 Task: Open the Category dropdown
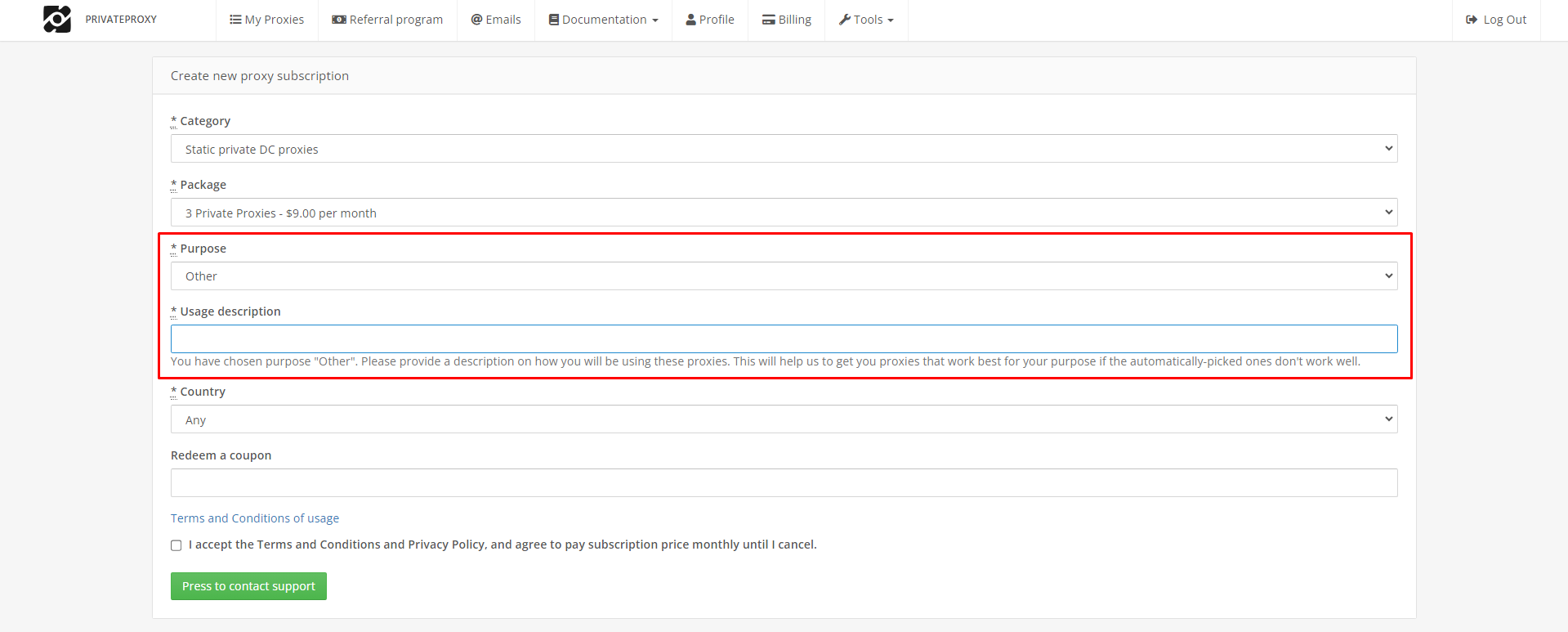[x=784, y=149]
